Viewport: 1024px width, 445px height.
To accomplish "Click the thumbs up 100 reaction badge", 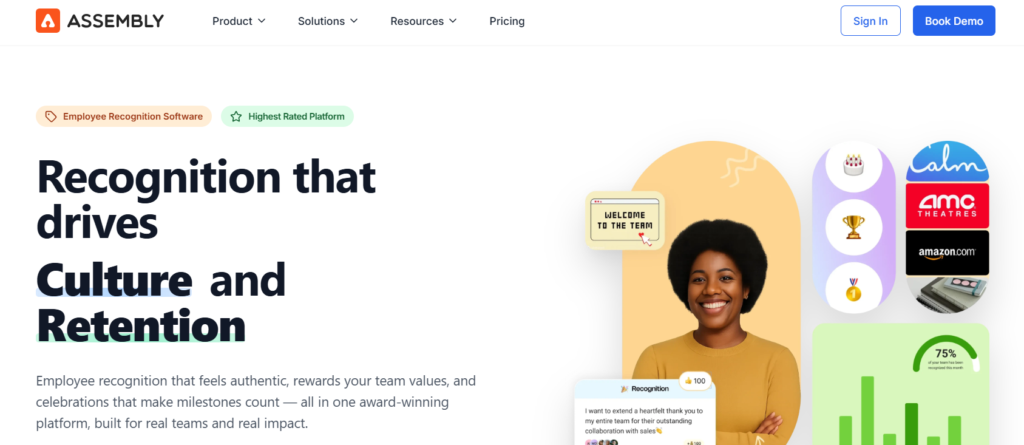I will click(x=695, y=381).
